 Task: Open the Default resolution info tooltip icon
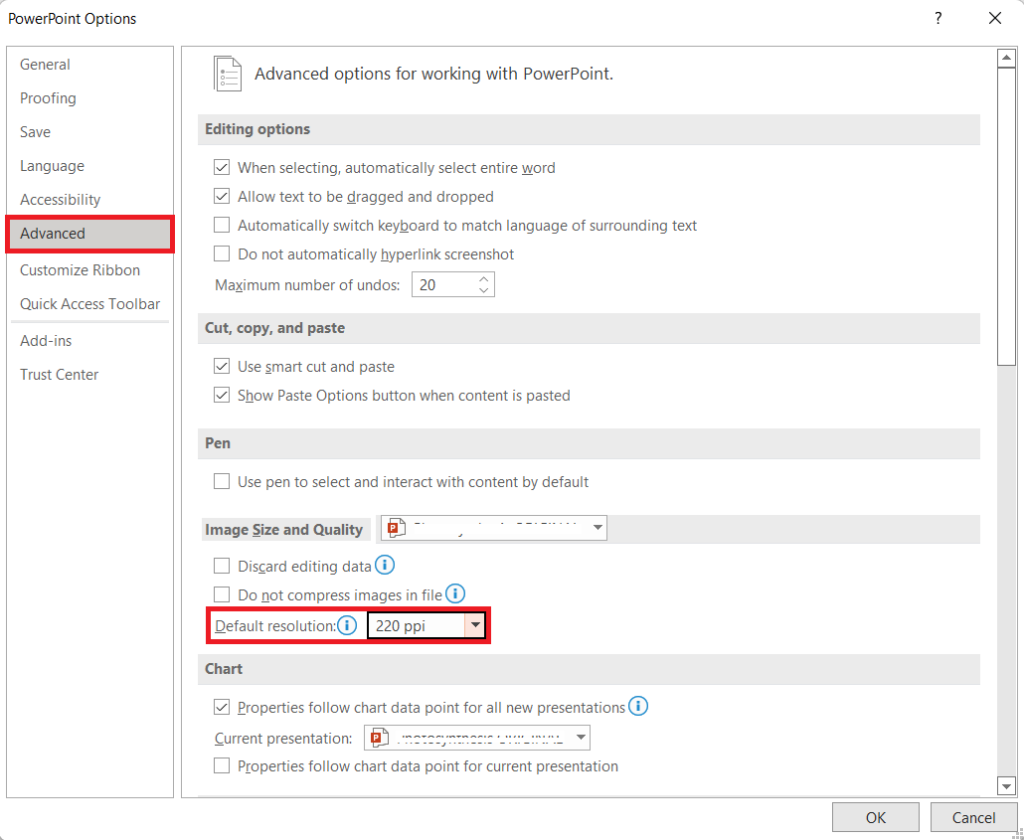(346, 624)
